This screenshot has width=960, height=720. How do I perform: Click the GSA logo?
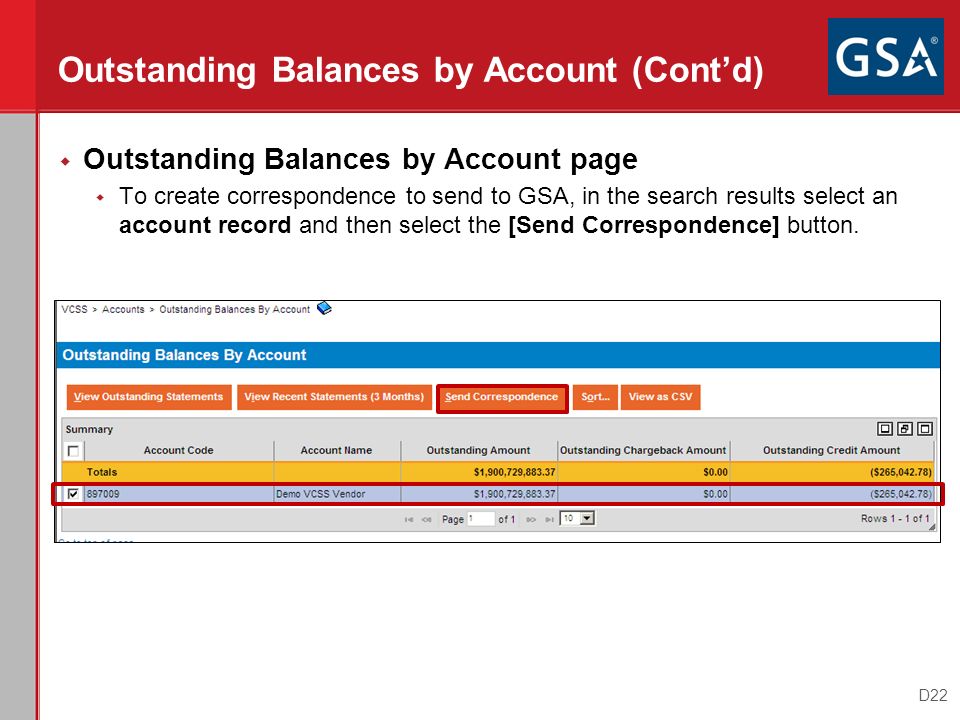click(885, 56)
